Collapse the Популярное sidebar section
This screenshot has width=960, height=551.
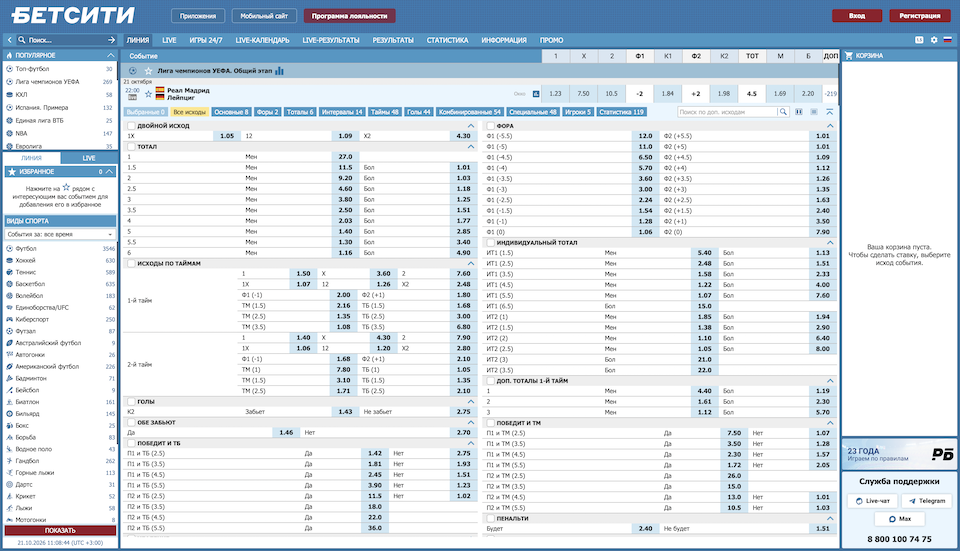(x=111, y=55)
